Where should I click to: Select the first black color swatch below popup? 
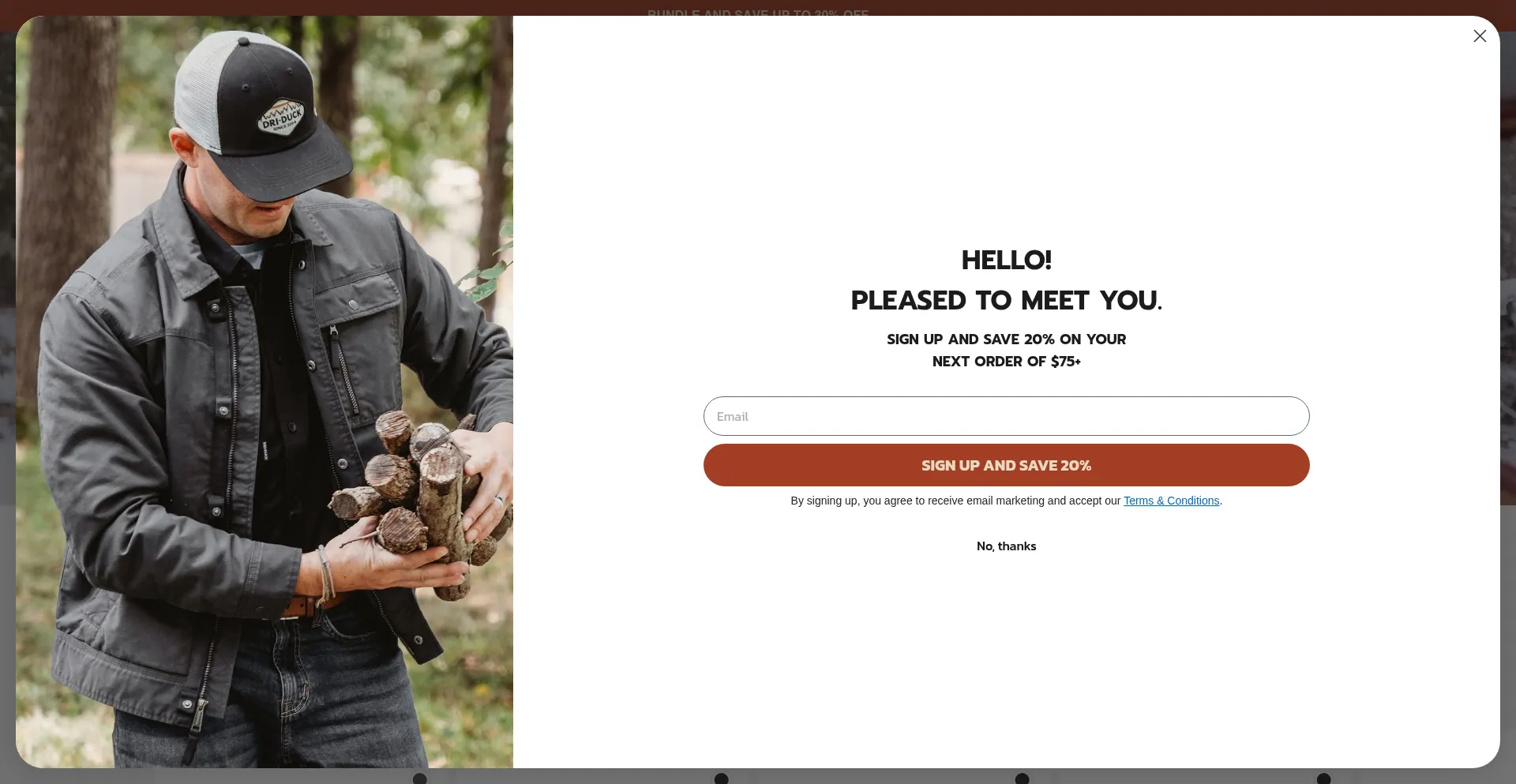click(420, 778)
